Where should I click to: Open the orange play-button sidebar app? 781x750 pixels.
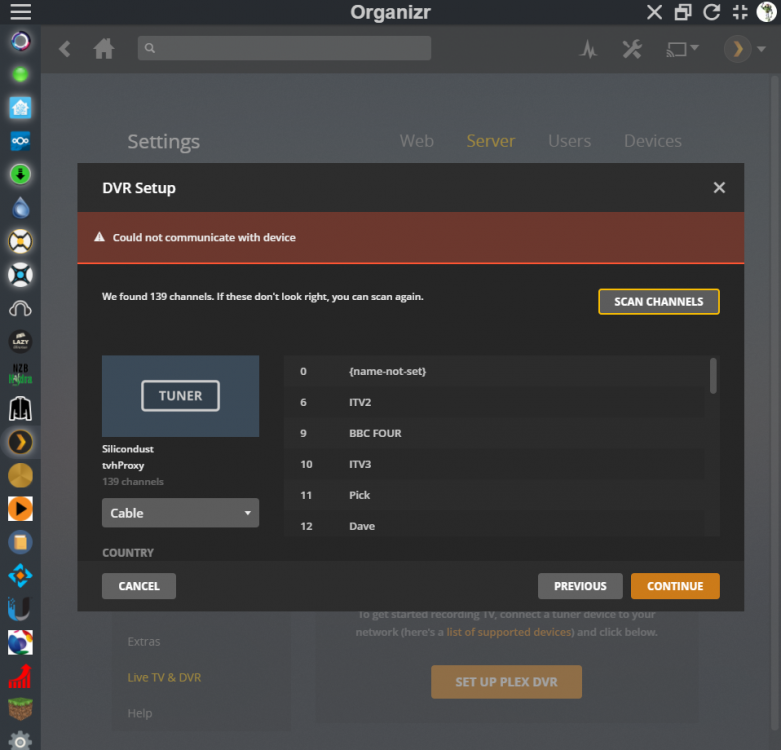click(20, 508)
